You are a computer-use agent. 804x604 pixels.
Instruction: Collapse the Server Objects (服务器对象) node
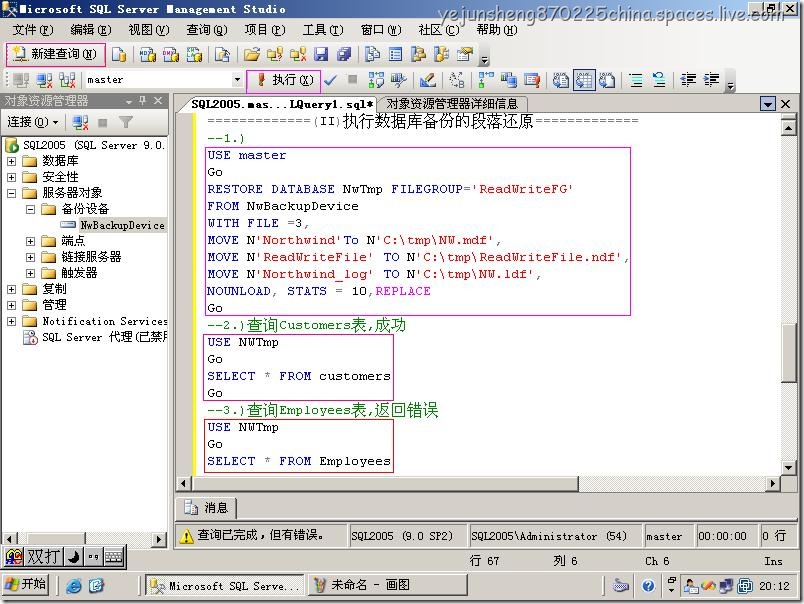pyautogui.click(x=11, y=193)
